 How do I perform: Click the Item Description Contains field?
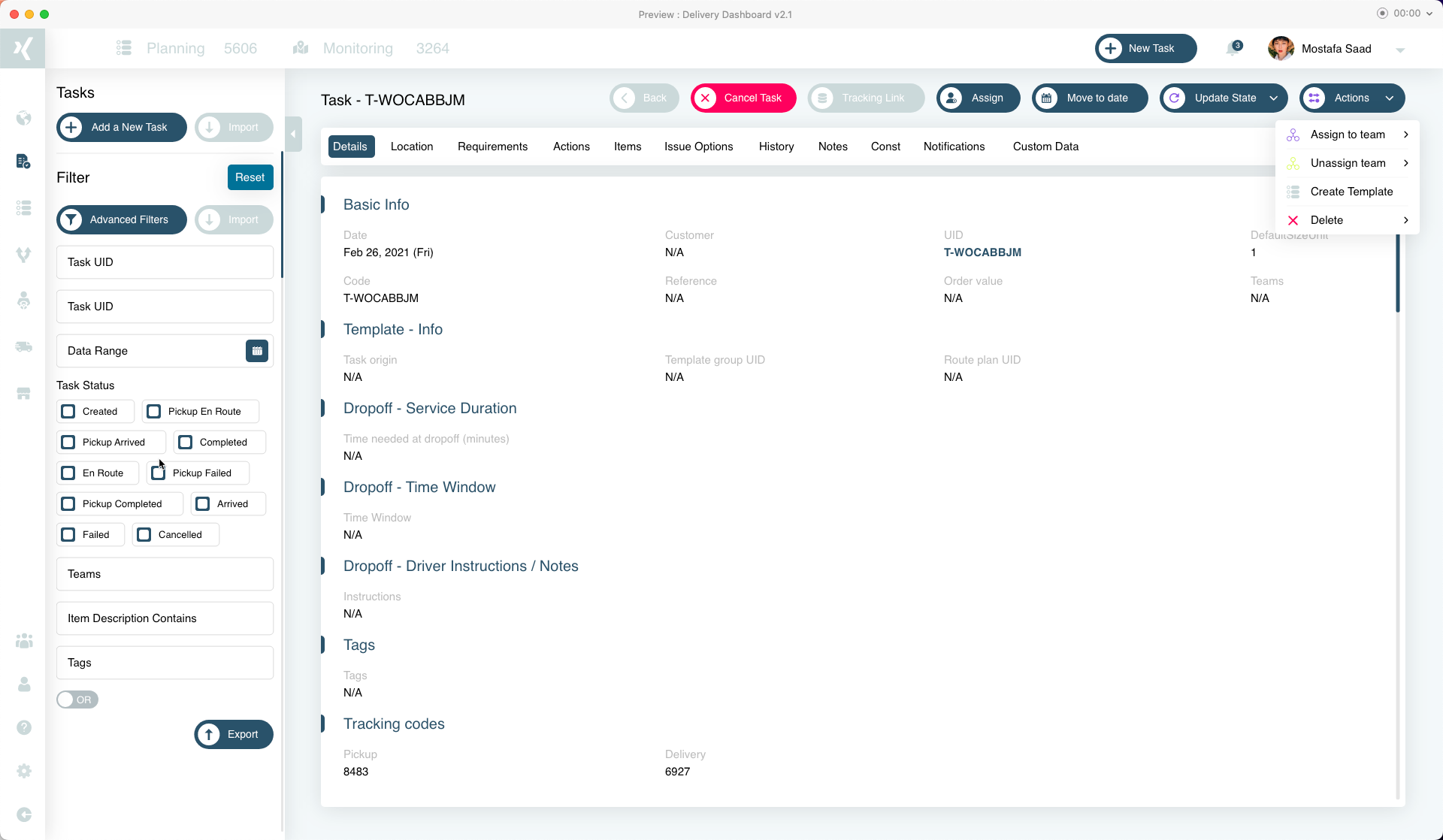tap(165, 618)
